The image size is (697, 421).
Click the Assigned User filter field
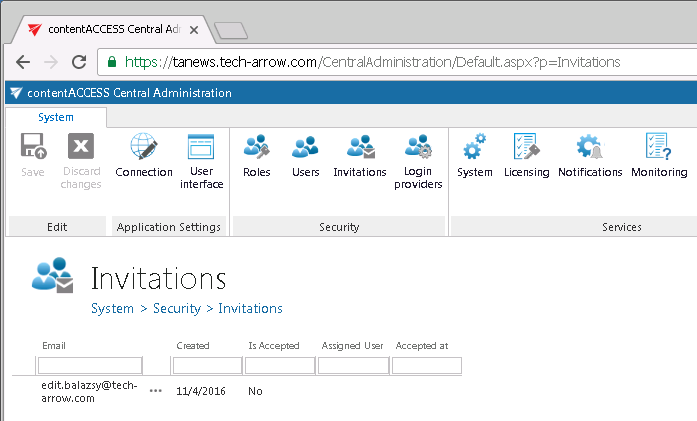pos(353,365)
